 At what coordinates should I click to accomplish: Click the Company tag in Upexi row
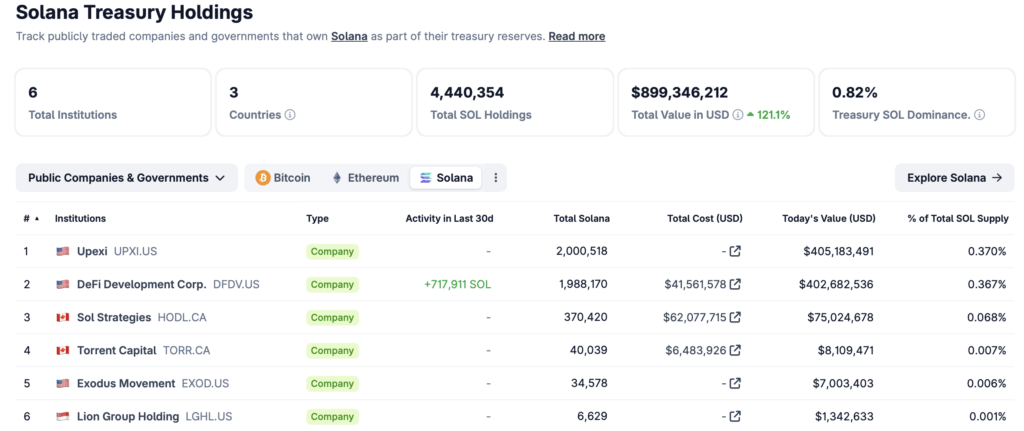(x=332, y=251)
